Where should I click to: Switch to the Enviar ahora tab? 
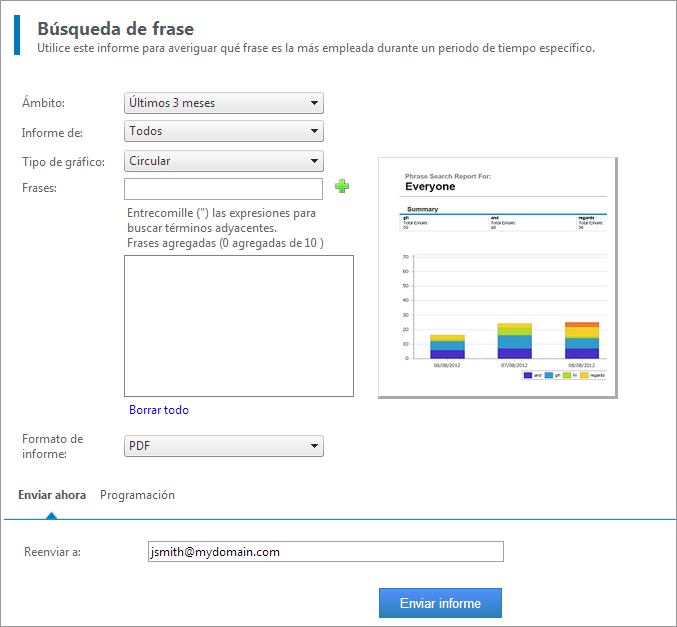click(x=52, y=495)
